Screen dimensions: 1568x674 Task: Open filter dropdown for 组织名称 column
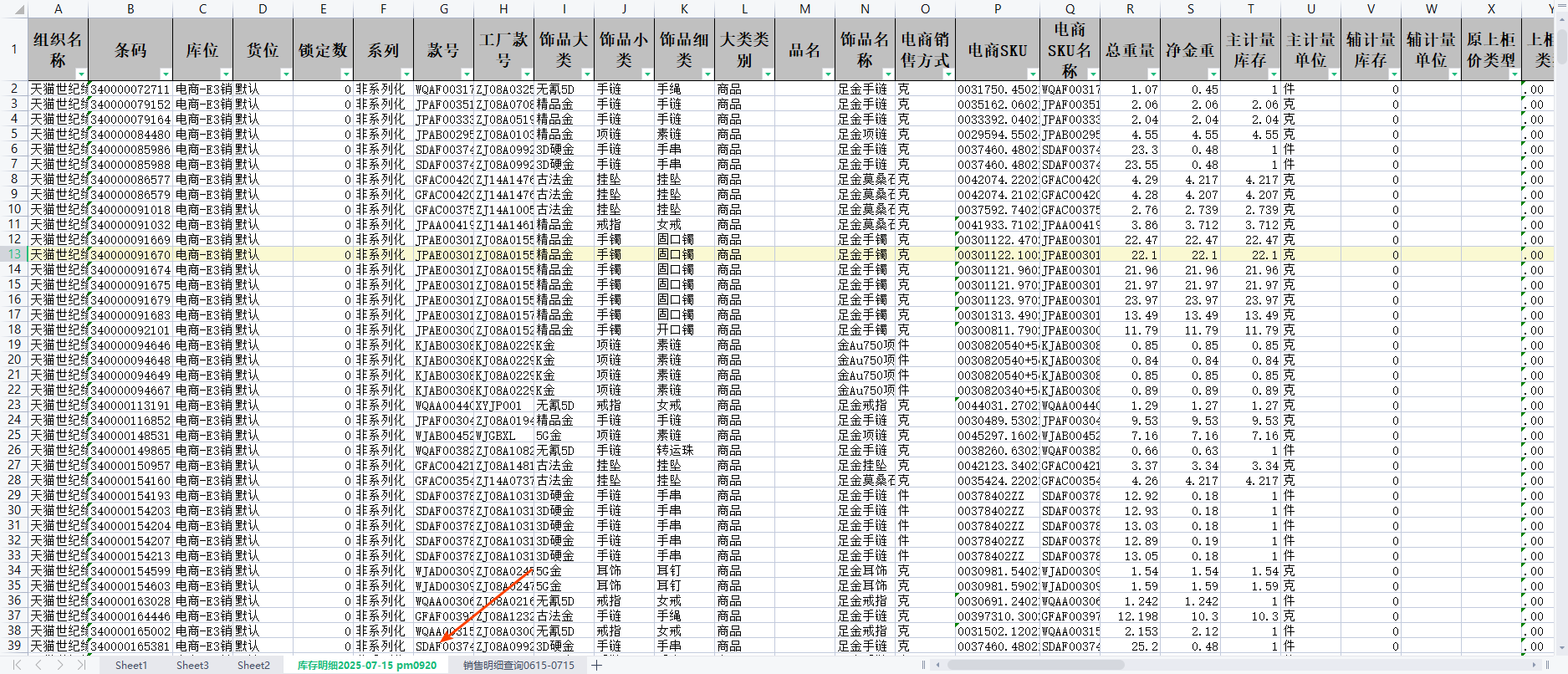click(x=80, y=74)
